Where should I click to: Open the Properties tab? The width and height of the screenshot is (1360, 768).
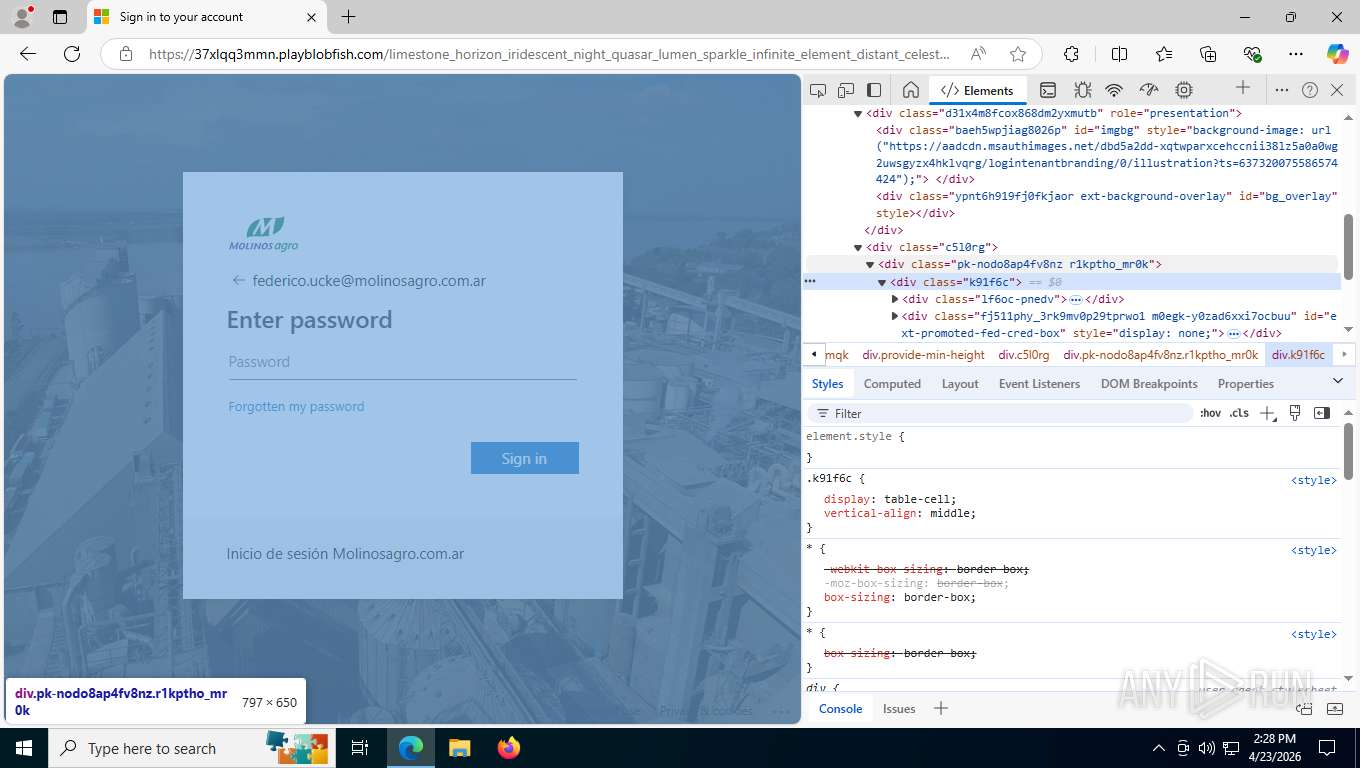[1246, 384]
